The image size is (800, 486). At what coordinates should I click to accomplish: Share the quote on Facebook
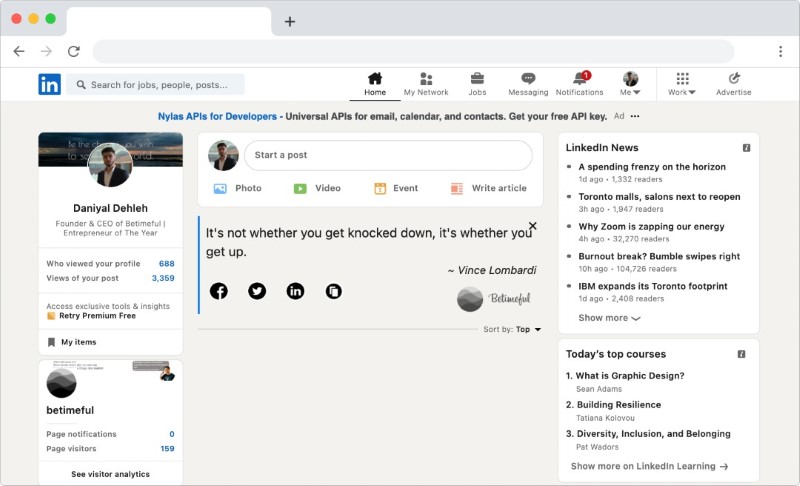(219, 291)
